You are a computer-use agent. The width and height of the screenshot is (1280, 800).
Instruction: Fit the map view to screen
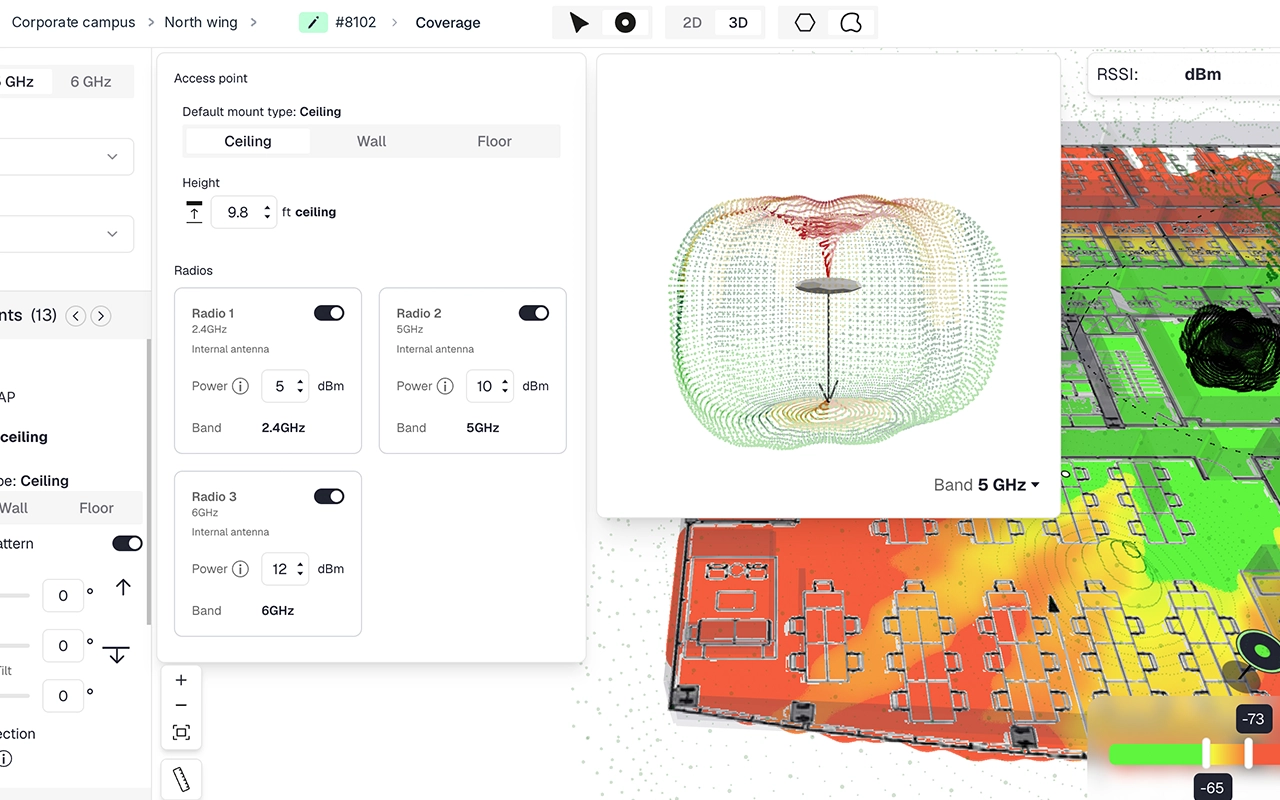181,732
